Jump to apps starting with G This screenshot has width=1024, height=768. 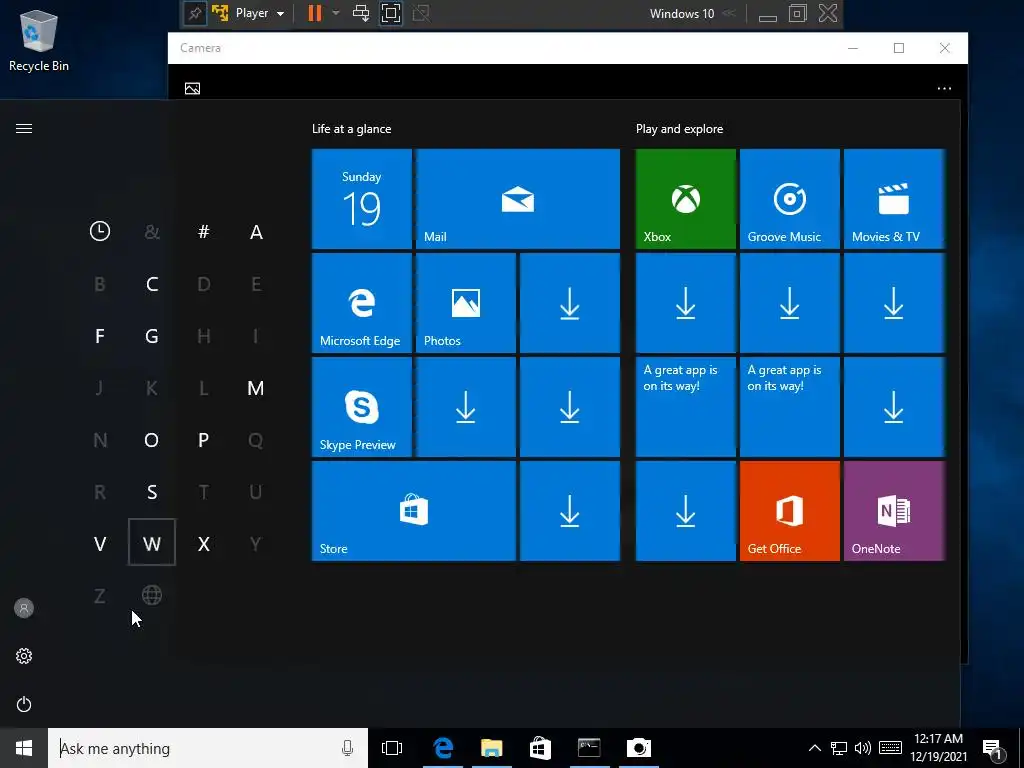(x=152, y=336)
